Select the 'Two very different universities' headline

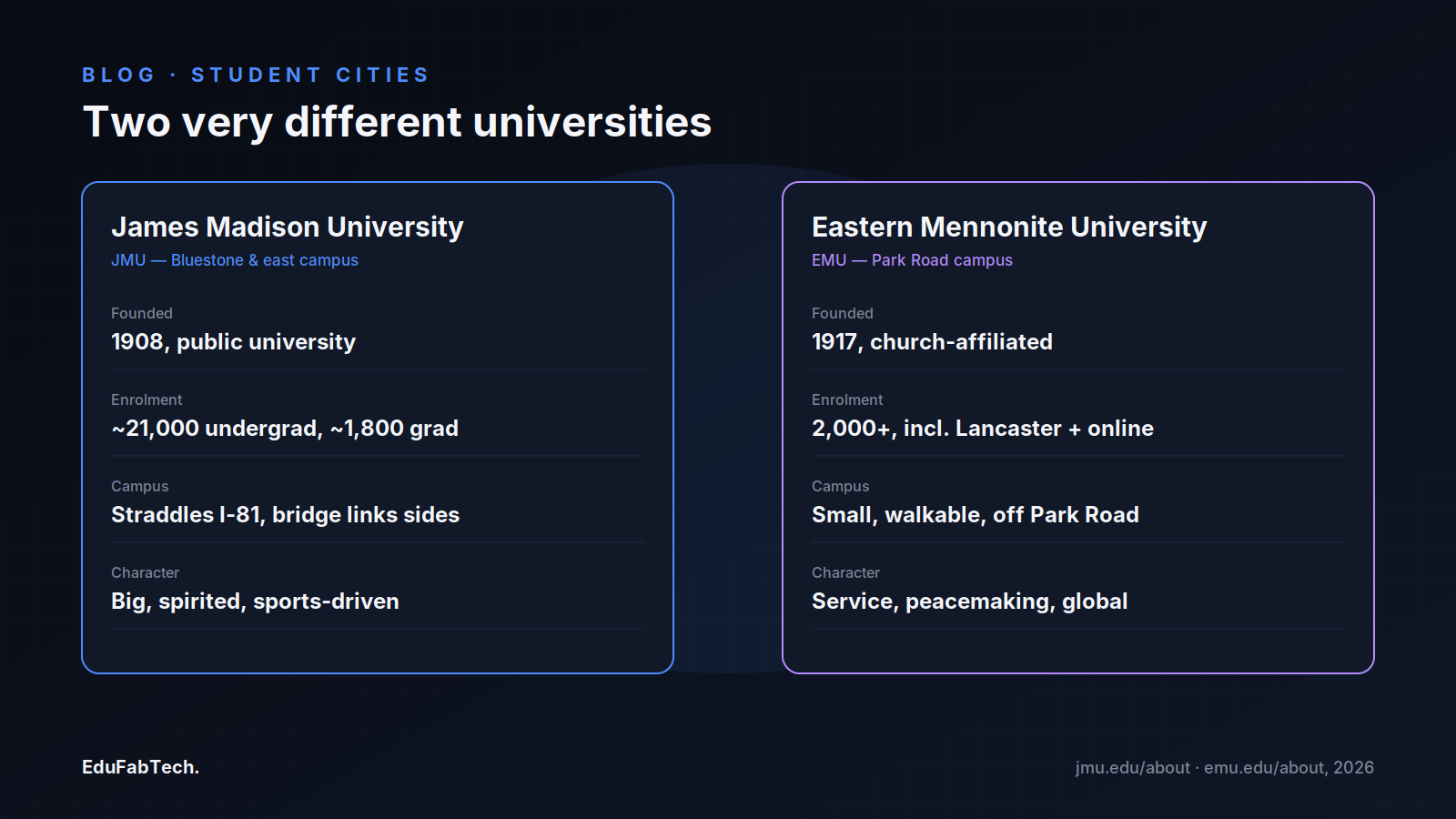click(397, 122)
